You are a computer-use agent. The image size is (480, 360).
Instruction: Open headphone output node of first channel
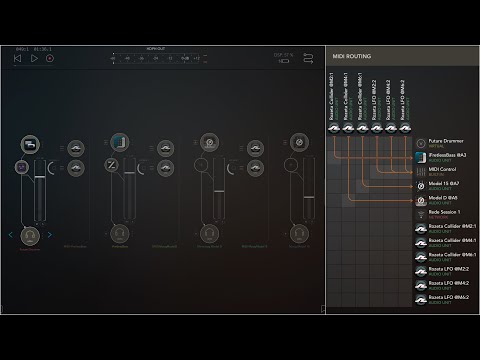click(30, 235)
